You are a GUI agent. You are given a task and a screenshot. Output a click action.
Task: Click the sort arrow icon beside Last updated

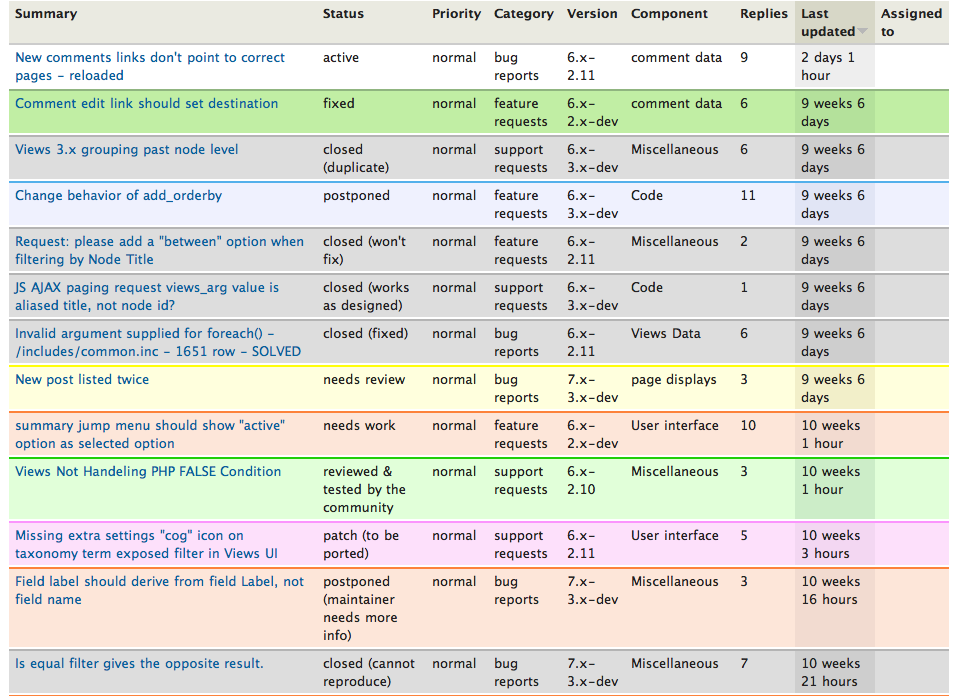click(863, 31)
